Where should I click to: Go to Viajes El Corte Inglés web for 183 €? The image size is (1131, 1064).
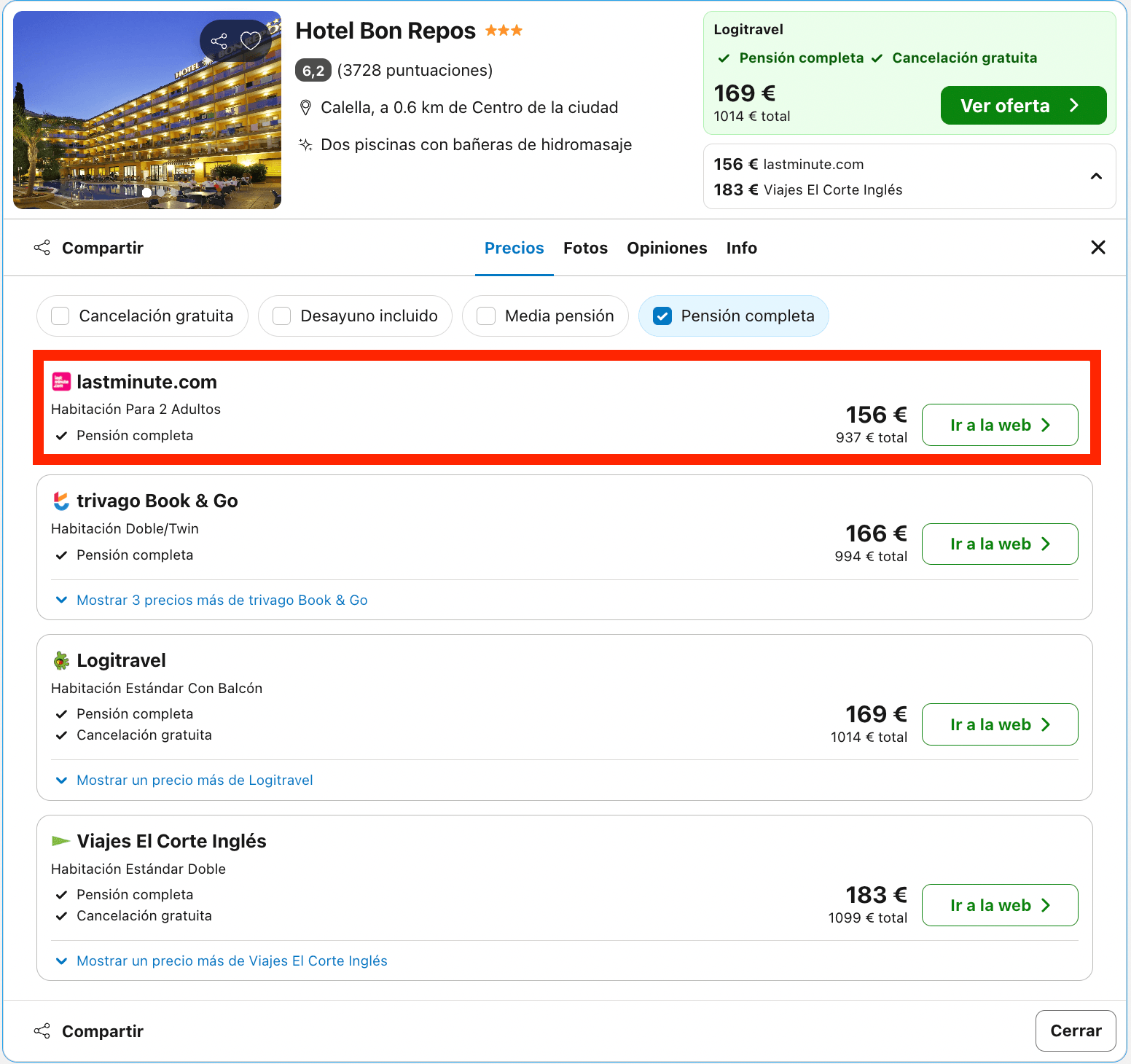pos(1000,905)
